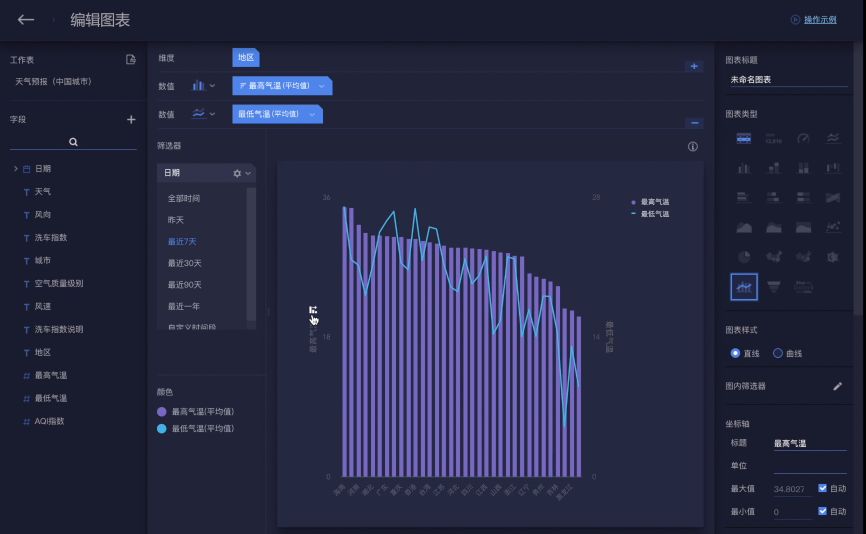Click the chart info icon
Viewport: 866px width, 534px height.
coord(693,146)
